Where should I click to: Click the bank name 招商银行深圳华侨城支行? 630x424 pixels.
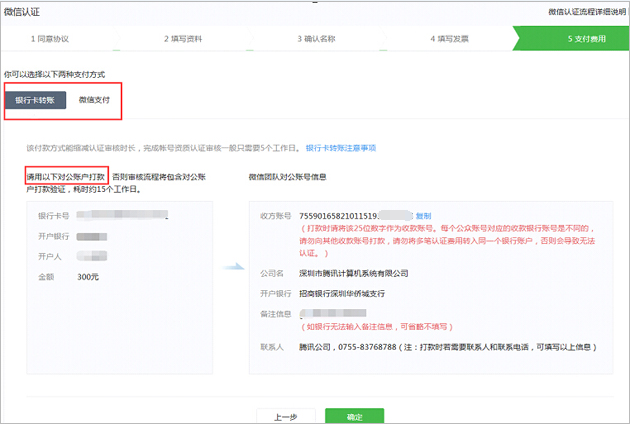342,294
